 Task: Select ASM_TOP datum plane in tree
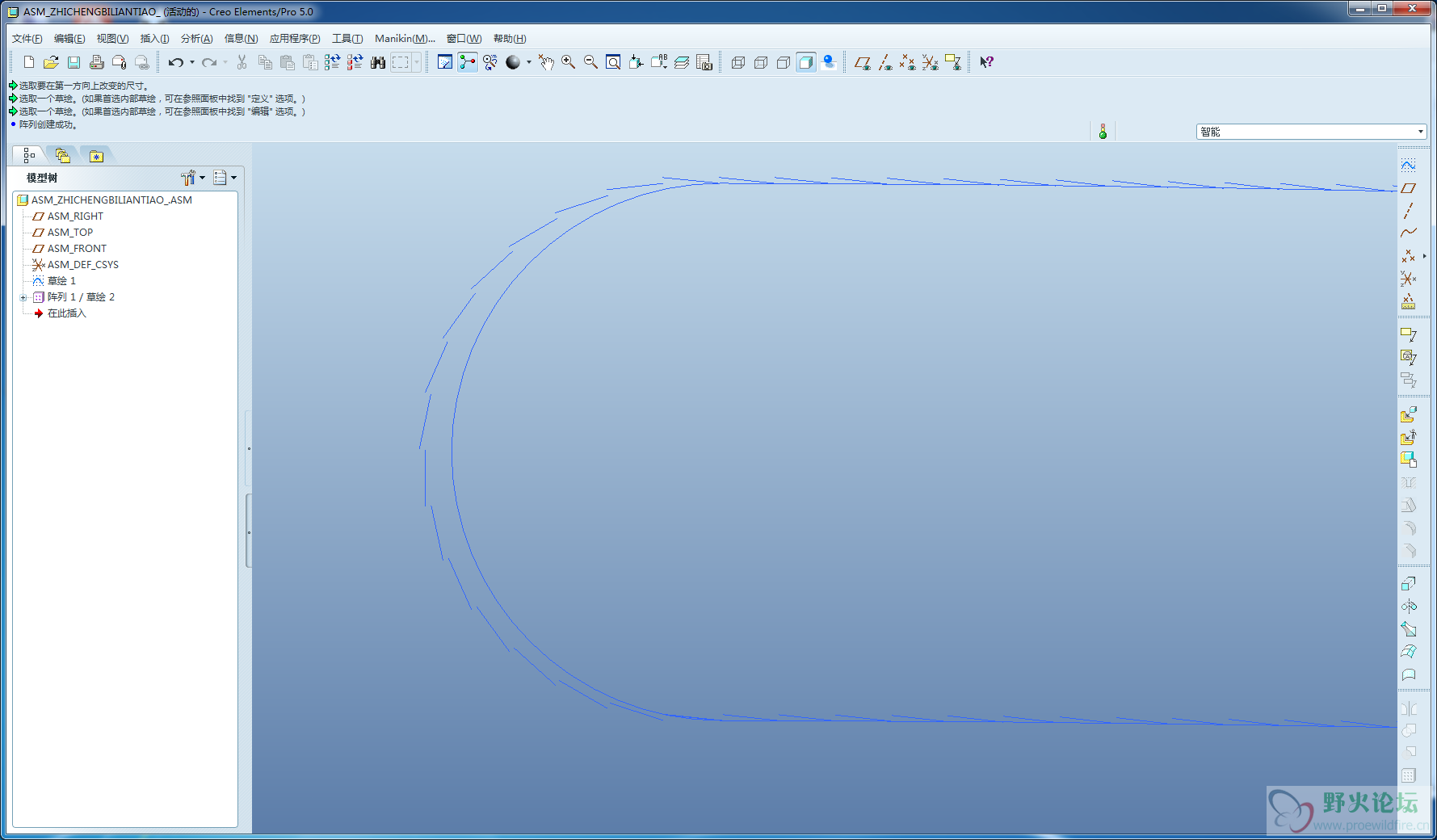point(70,233)
